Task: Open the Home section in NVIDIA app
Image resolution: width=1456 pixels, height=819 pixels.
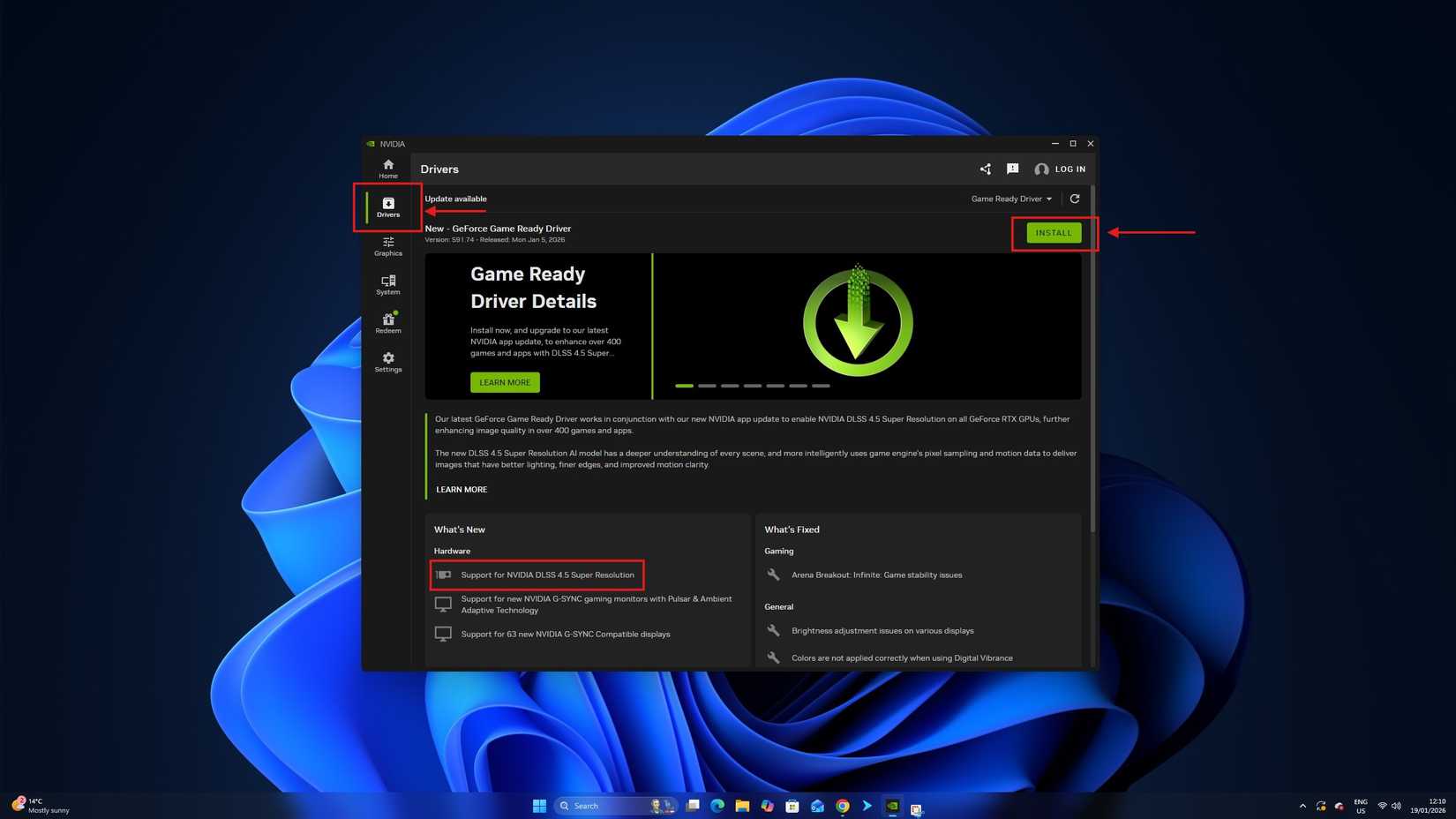Action: [x=388, y=169]
